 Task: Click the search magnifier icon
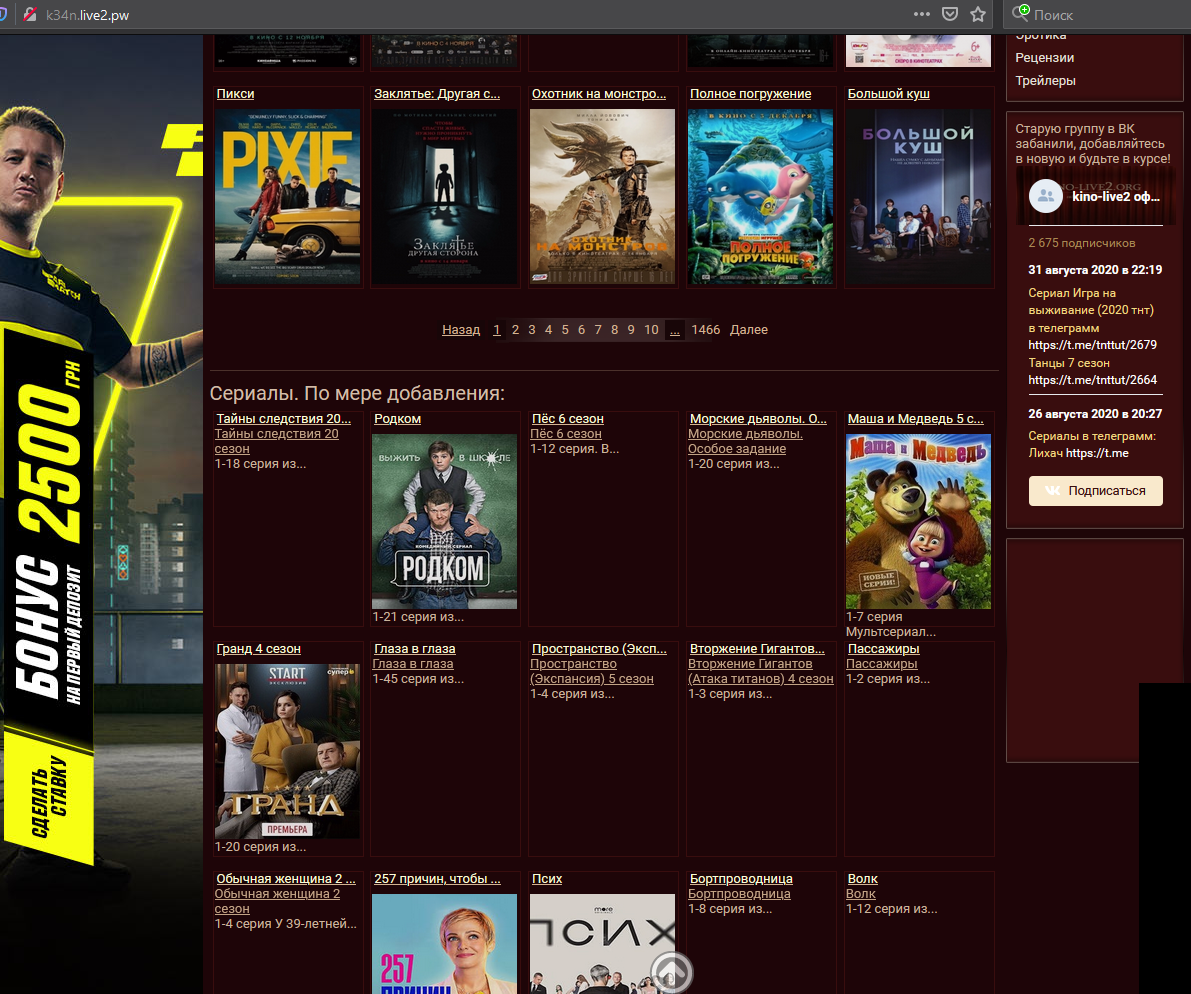(x=1020, y=13)
